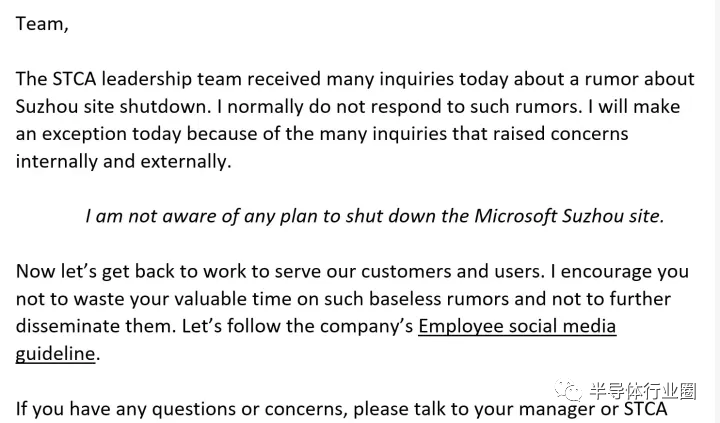Click the phrase "internally and externally."
This screenshot has width=720, height=423.
point(124,162)
